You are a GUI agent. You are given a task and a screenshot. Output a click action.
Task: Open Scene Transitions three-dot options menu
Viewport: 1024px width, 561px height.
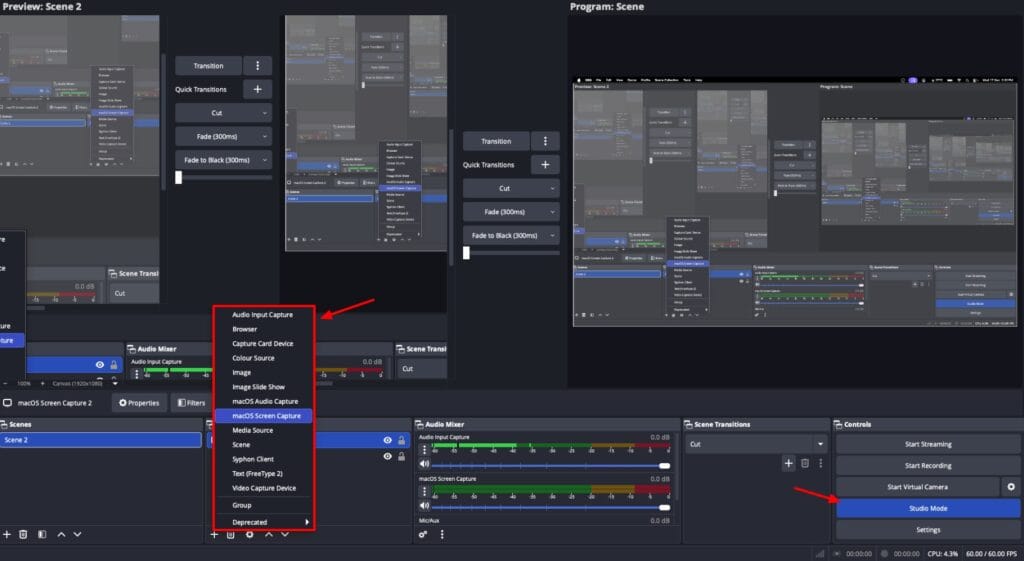click(820, 463)
